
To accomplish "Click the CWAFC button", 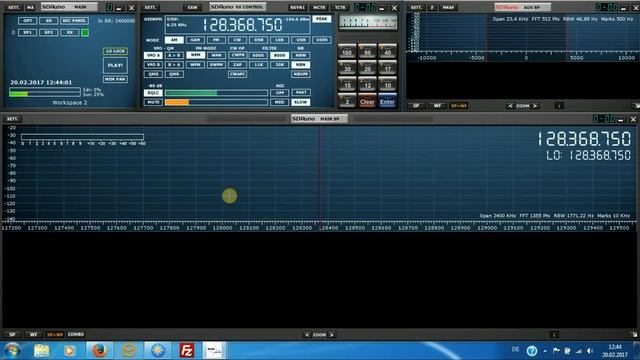I will [x=238, y=74].
